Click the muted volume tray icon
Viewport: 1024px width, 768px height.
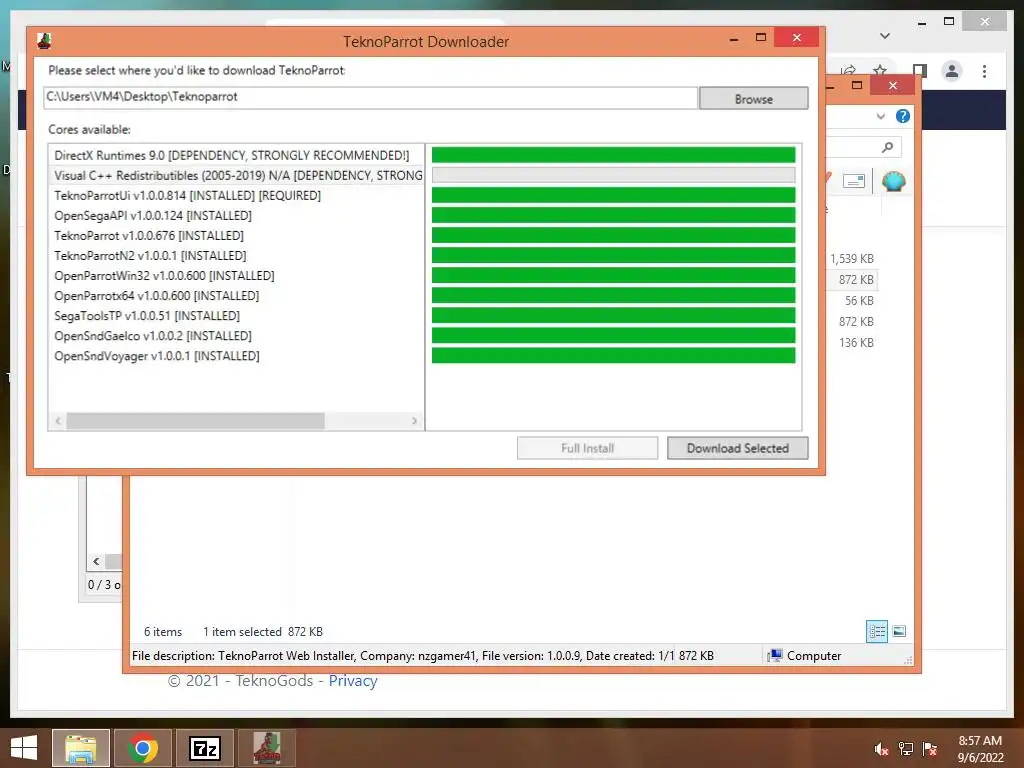click(881, 749)
